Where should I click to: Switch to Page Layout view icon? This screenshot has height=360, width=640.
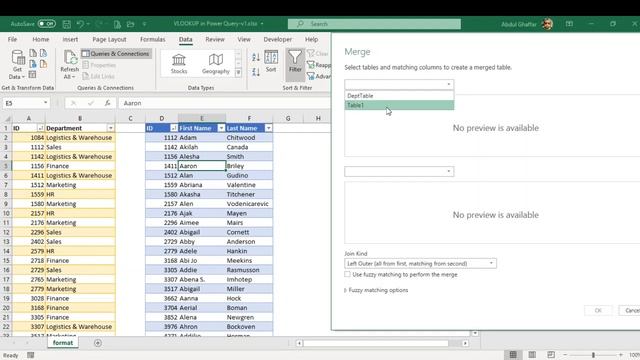click(532, 355)
